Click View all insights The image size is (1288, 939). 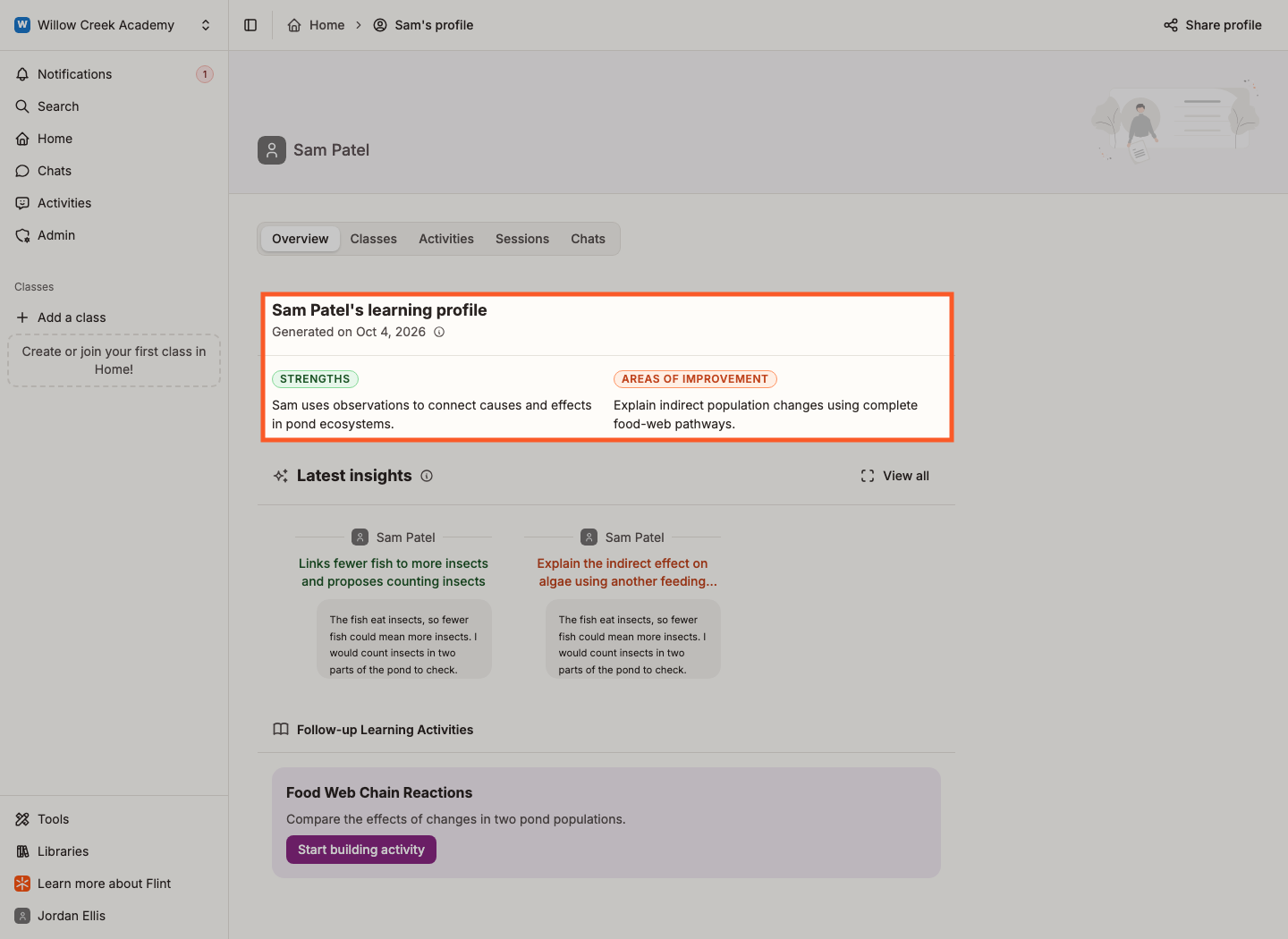895,476
